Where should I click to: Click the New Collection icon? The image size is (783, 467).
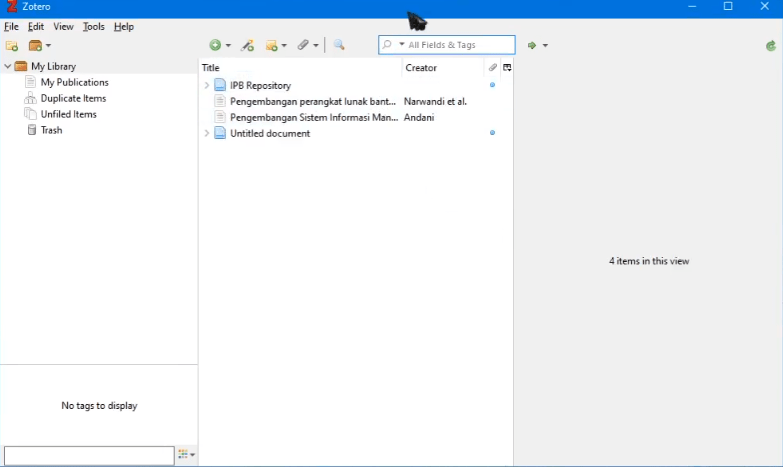tap(12, 46)
